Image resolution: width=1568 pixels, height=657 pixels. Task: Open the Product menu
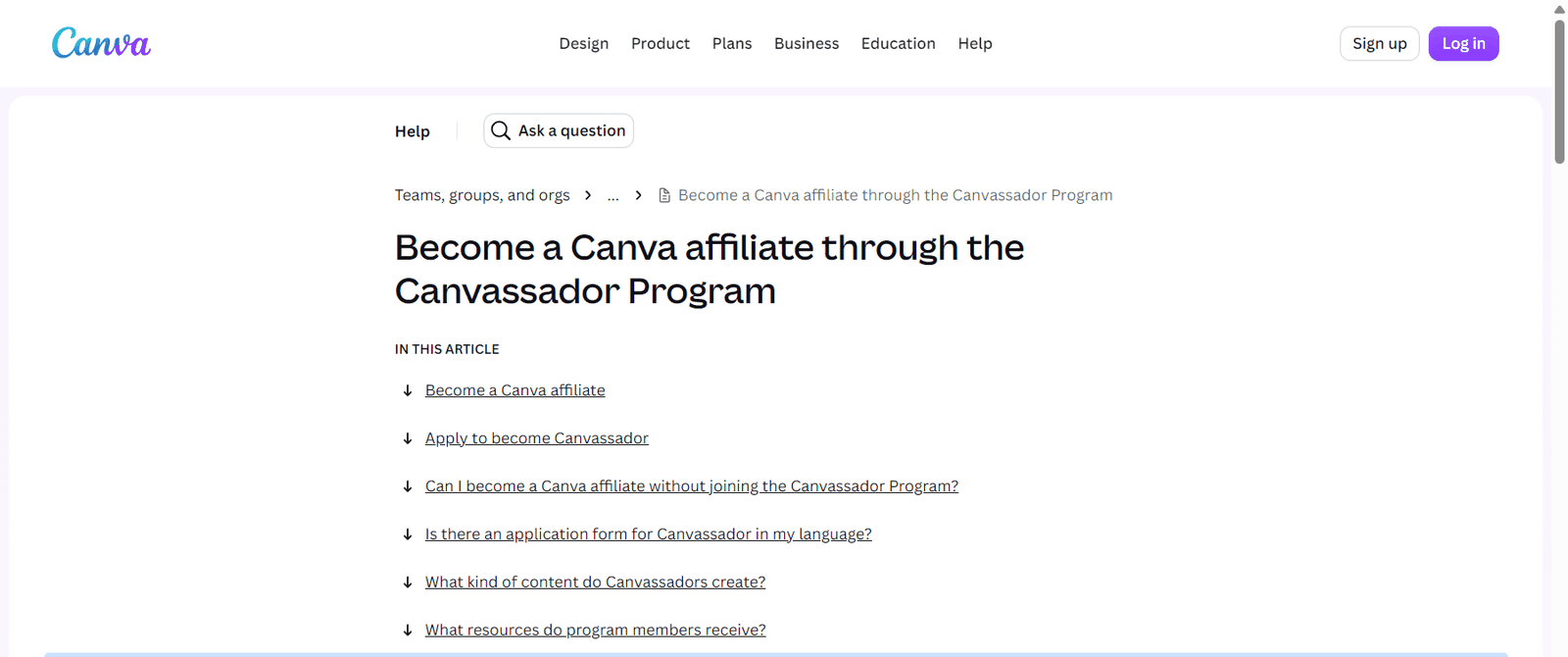coord(661,43)
